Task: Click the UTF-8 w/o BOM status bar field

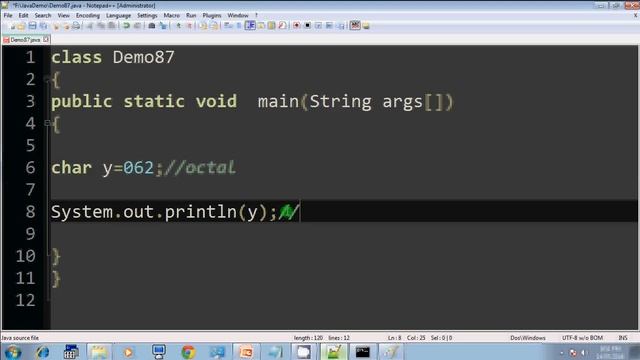Action: pos(582,338)
